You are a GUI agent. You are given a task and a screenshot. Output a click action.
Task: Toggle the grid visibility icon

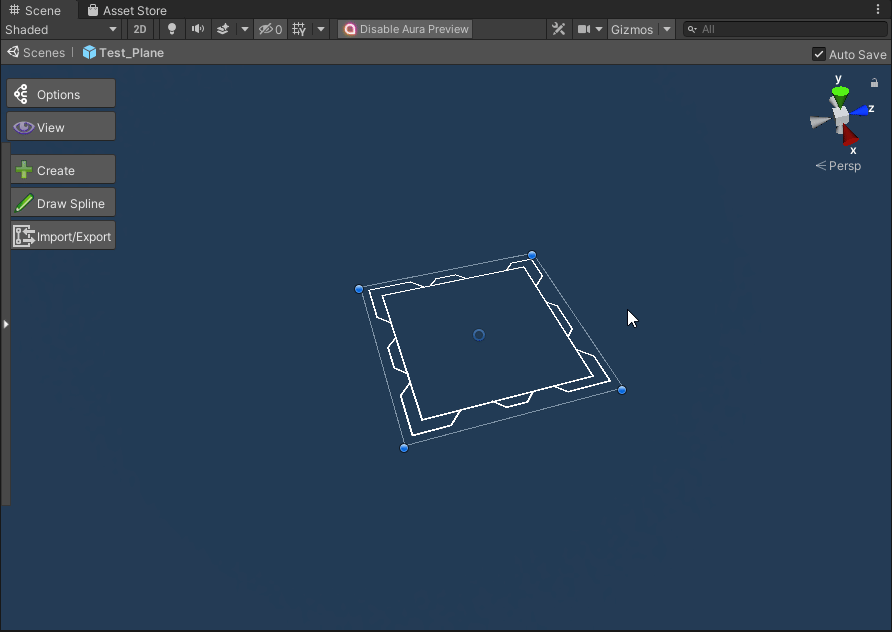pyautogui.click(x=299, y=30)
